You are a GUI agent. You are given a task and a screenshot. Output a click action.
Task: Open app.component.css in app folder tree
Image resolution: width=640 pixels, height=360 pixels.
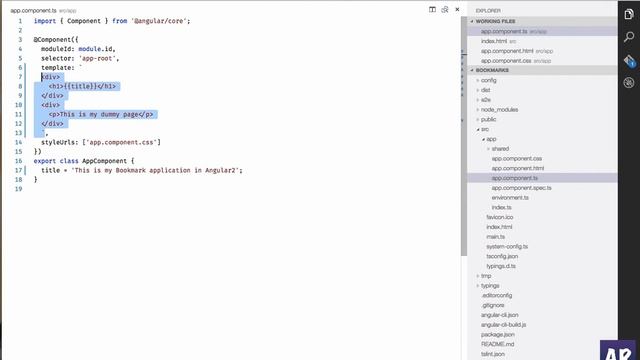(517, 159)
